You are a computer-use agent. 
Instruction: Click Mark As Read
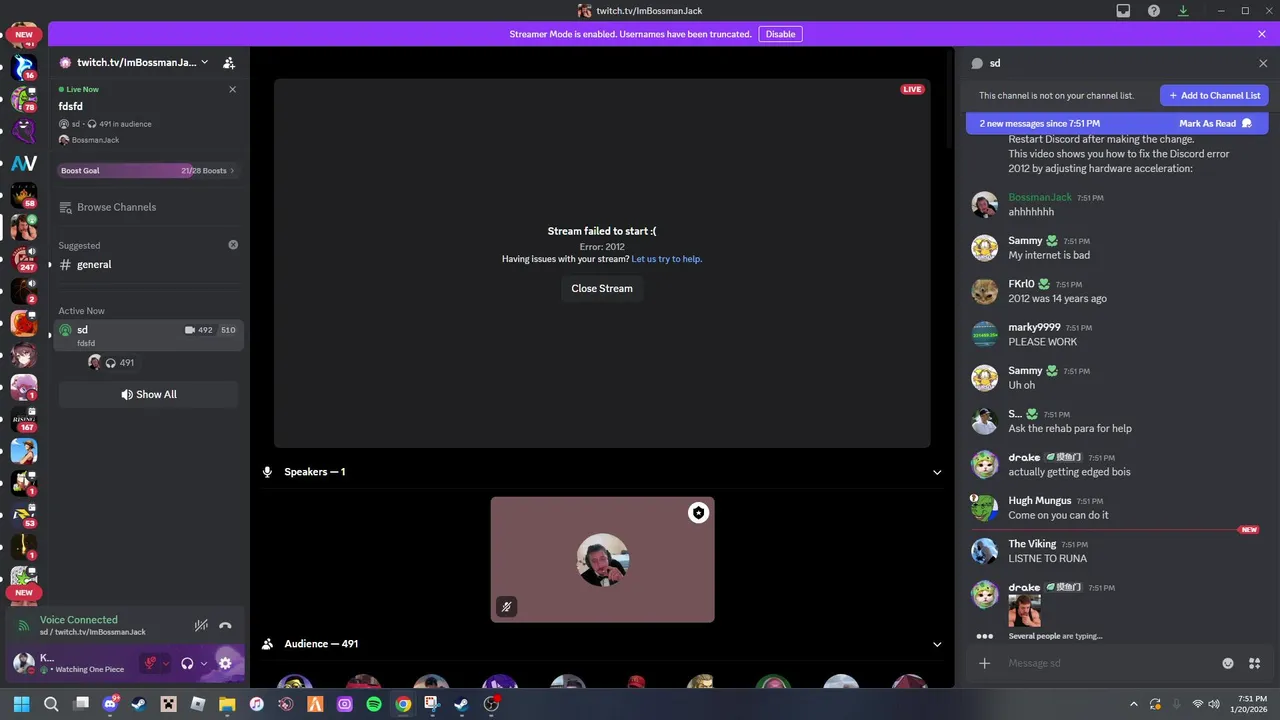coord(1215,123)
